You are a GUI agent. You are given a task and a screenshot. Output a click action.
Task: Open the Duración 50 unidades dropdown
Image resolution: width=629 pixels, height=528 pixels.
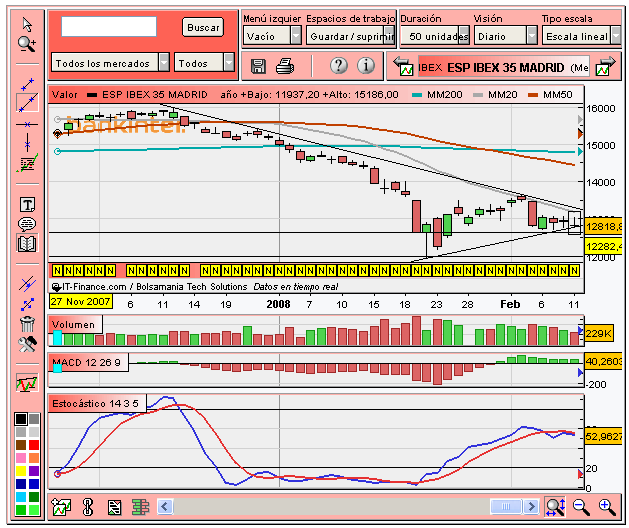pos(435,36)
